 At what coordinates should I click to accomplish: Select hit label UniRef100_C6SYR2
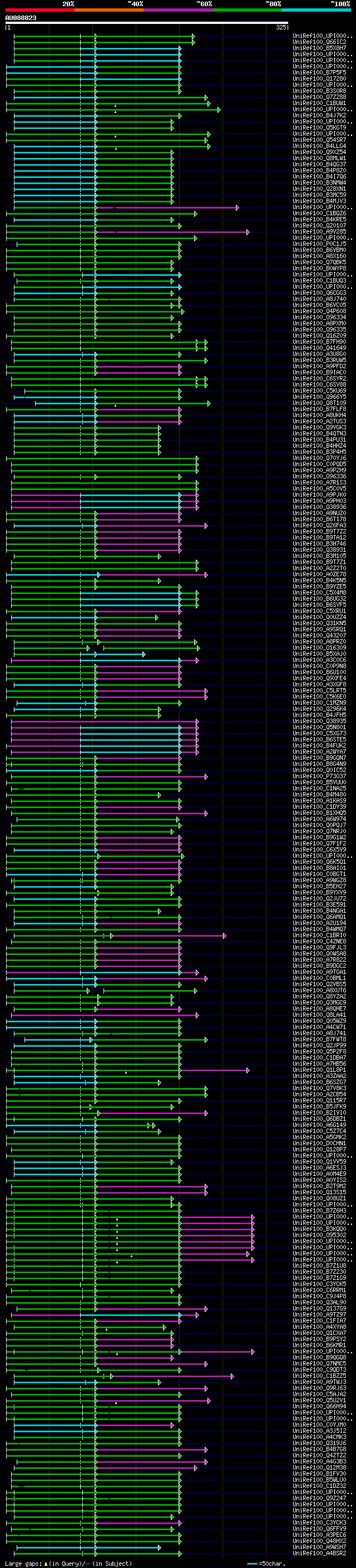pos(319,379)
